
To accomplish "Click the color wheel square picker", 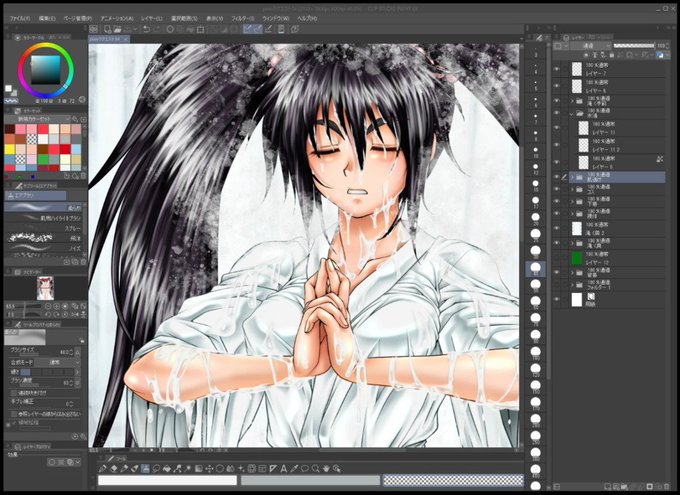I will point(45,69).
